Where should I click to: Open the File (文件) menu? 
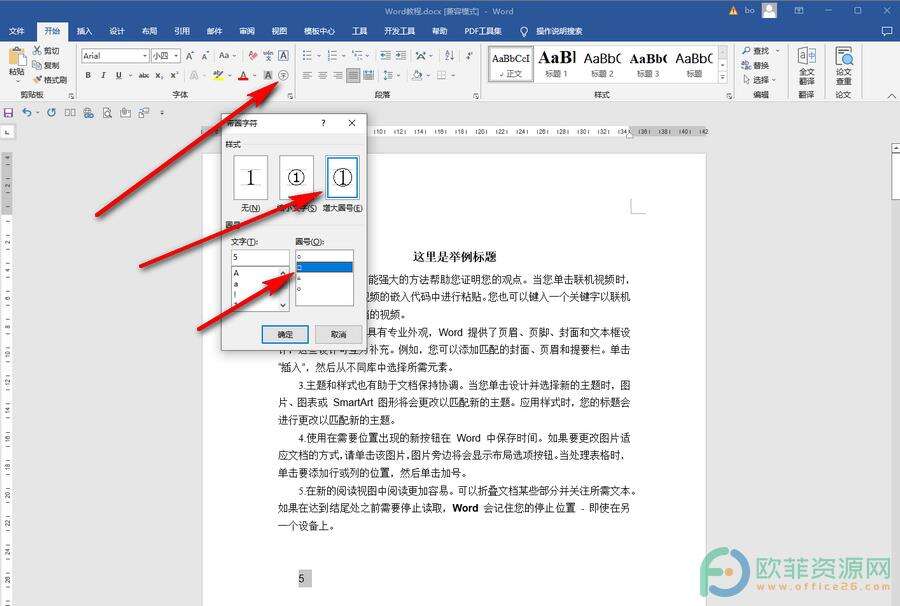pyautogui.click(x=17, y=31)
